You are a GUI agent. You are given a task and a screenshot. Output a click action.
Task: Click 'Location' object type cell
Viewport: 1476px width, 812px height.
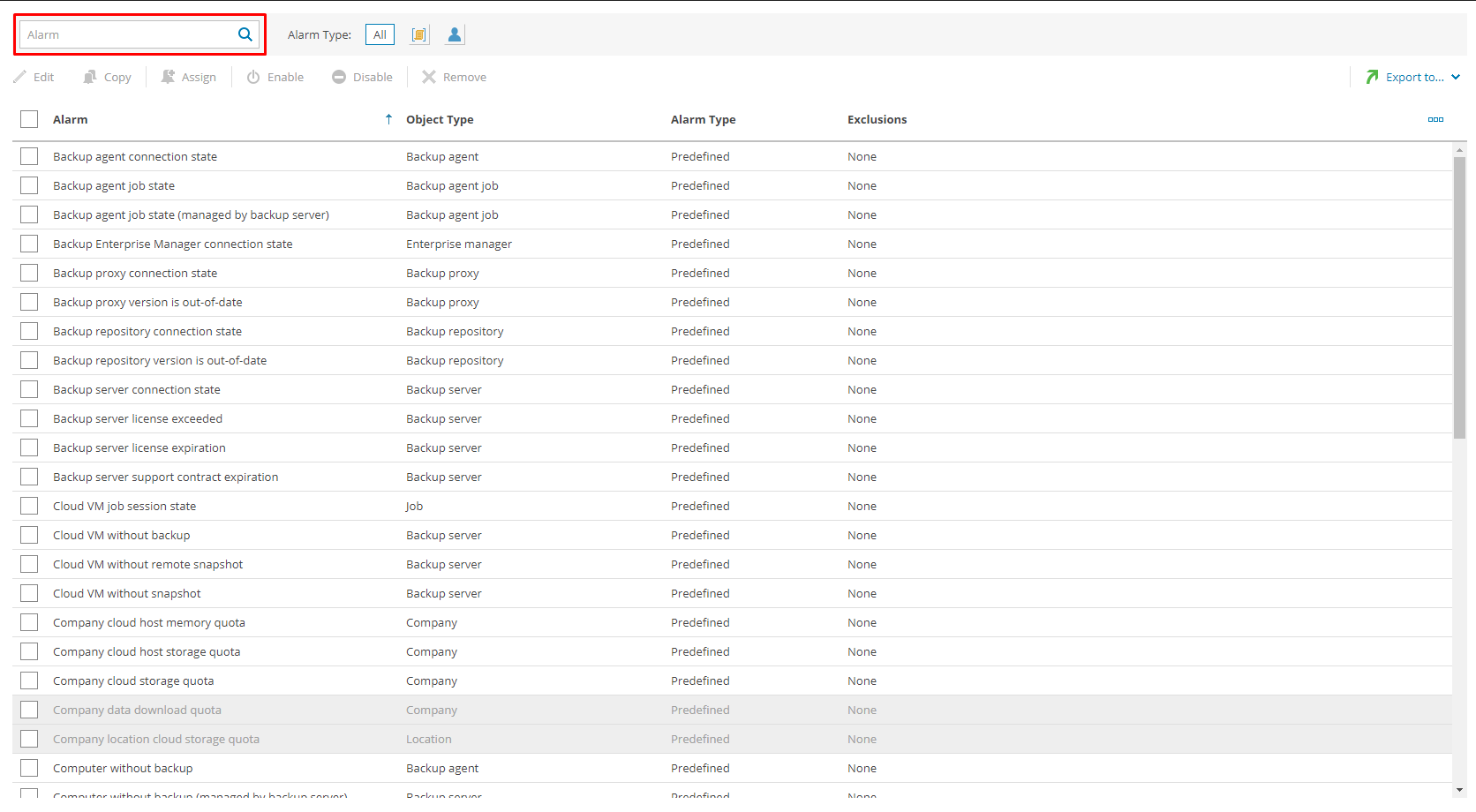(429, 739)
